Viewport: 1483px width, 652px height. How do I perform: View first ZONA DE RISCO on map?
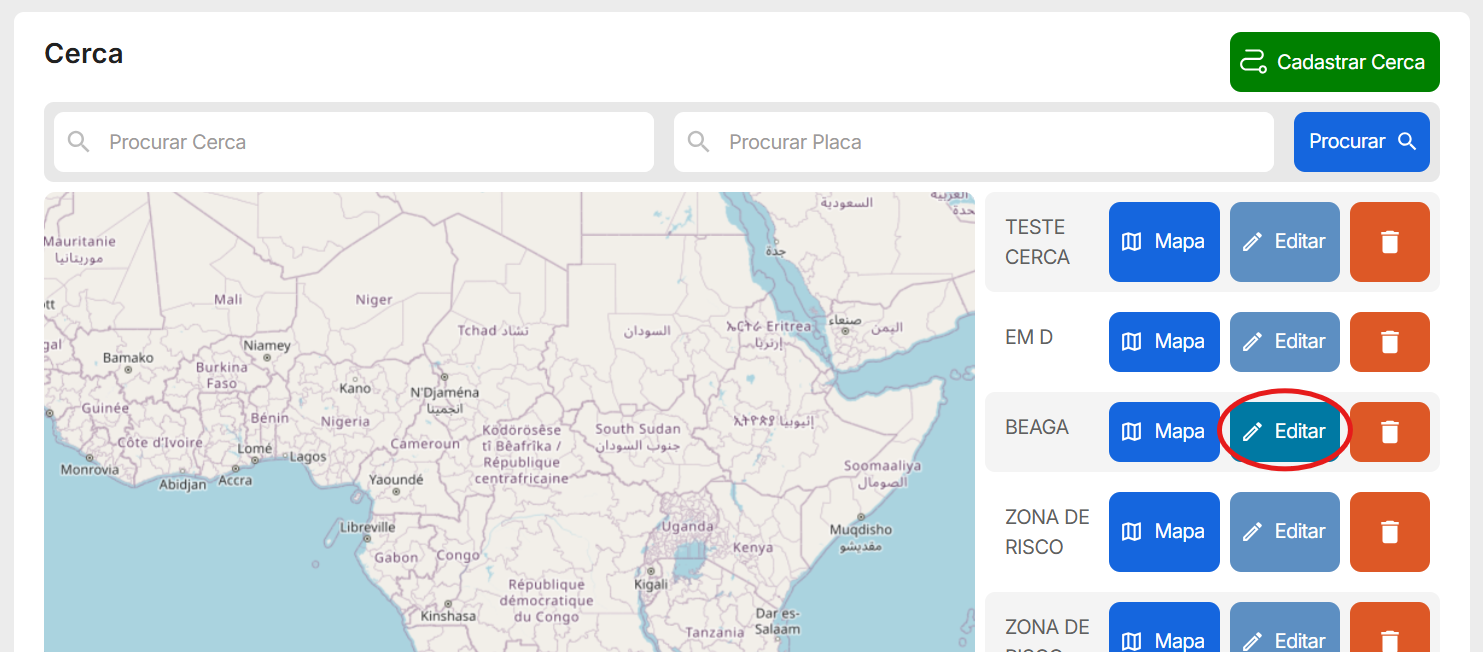(1164, 532)
